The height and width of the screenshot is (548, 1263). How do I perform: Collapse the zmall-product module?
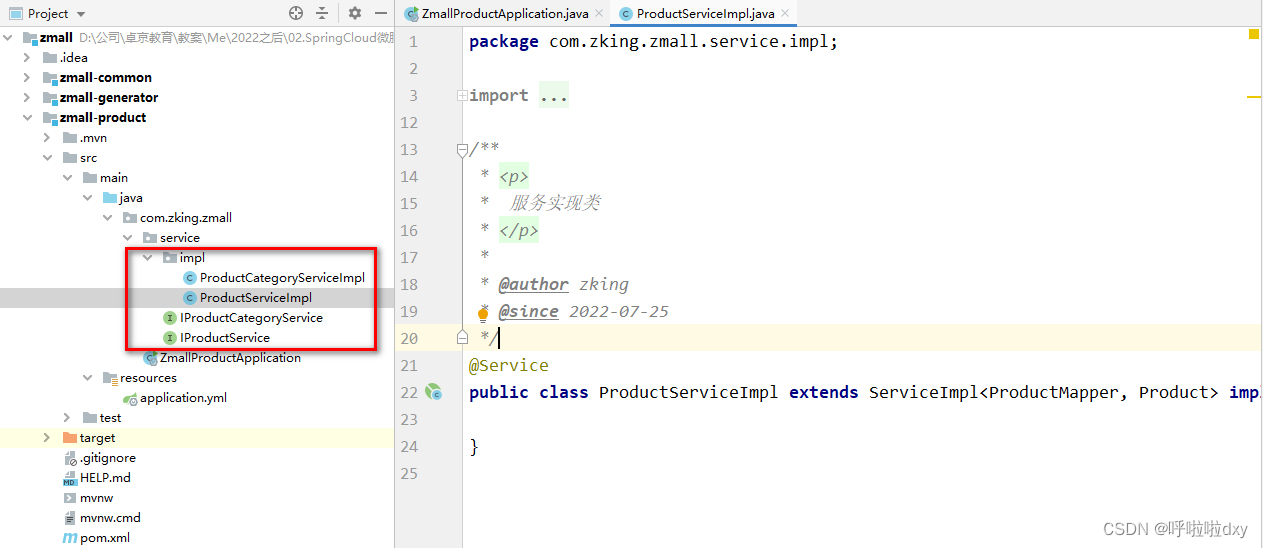tap(27, 118)
